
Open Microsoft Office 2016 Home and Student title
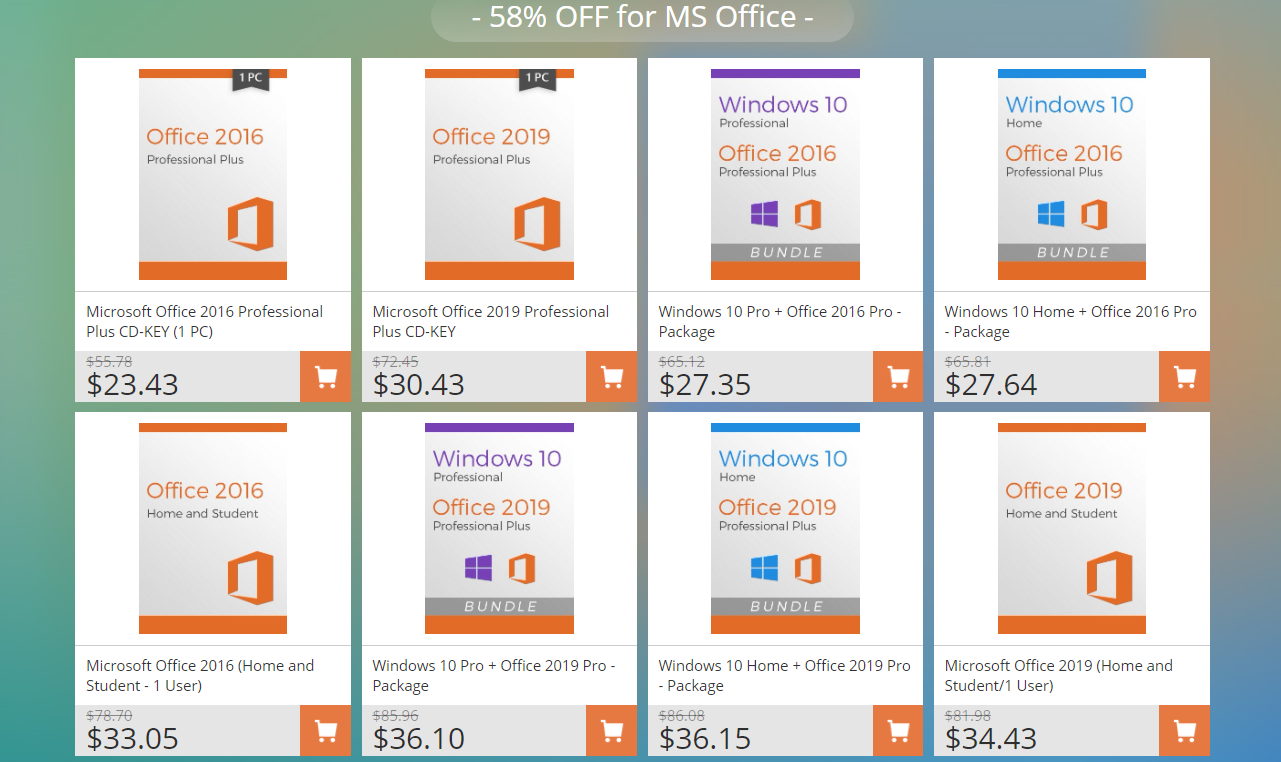point(200,675)
